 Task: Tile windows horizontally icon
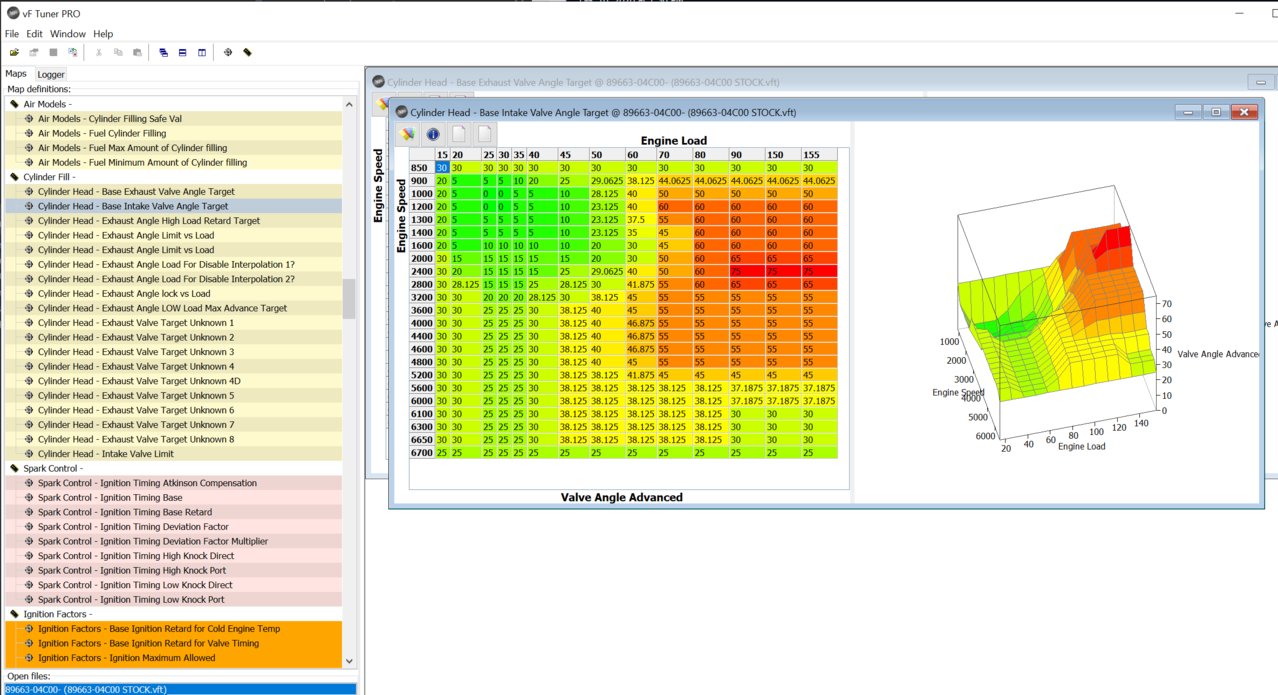(182, 52)
